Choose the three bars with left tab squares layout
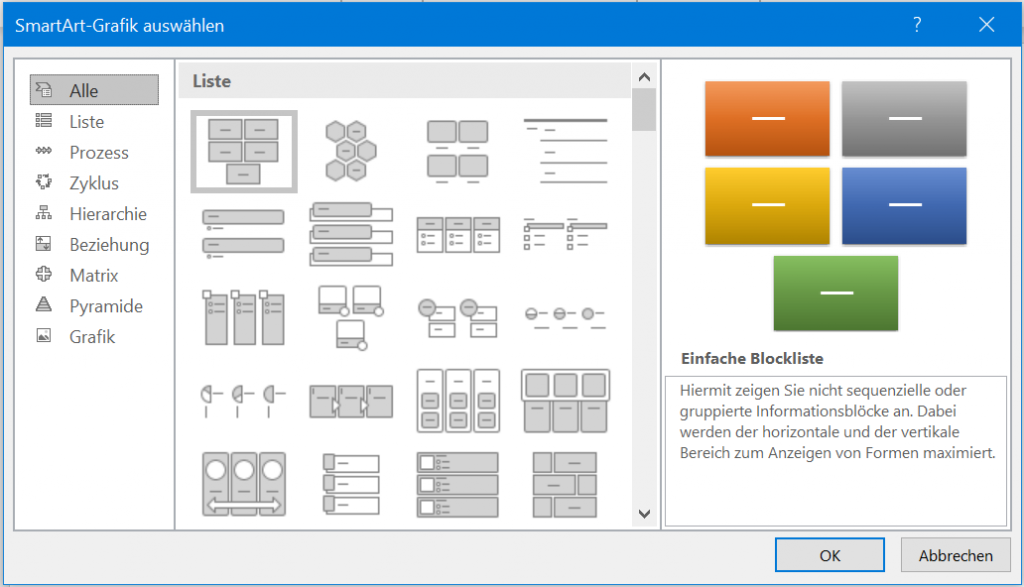 coord(351,484)
